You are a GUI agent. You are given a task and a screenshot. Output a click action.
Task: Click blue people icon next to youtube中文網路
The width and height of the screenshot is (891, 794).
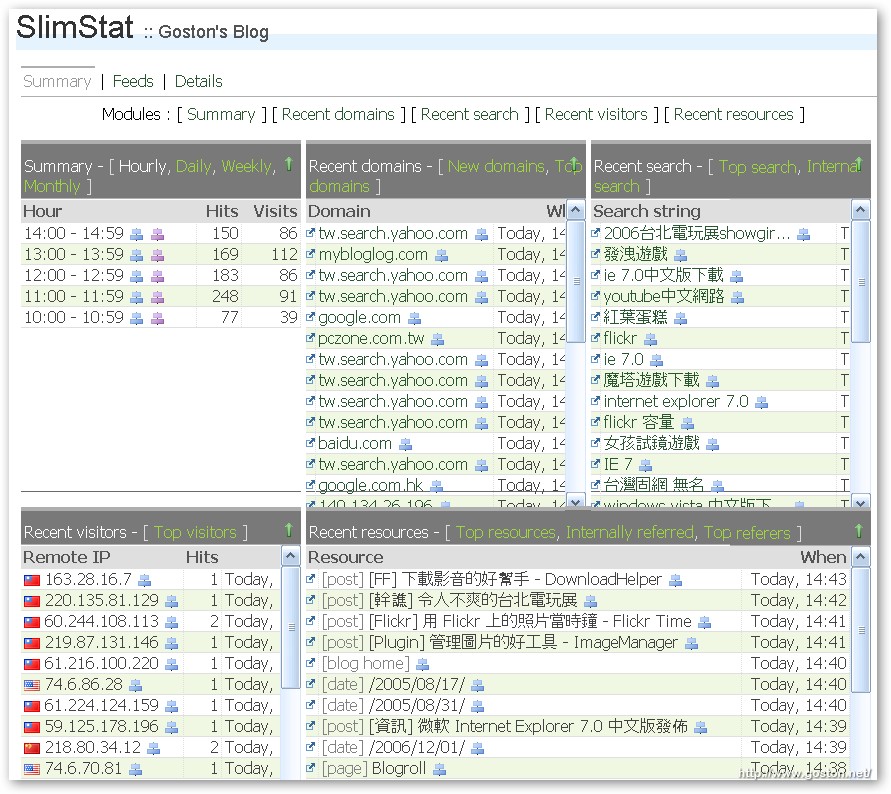tap(738, 297)
